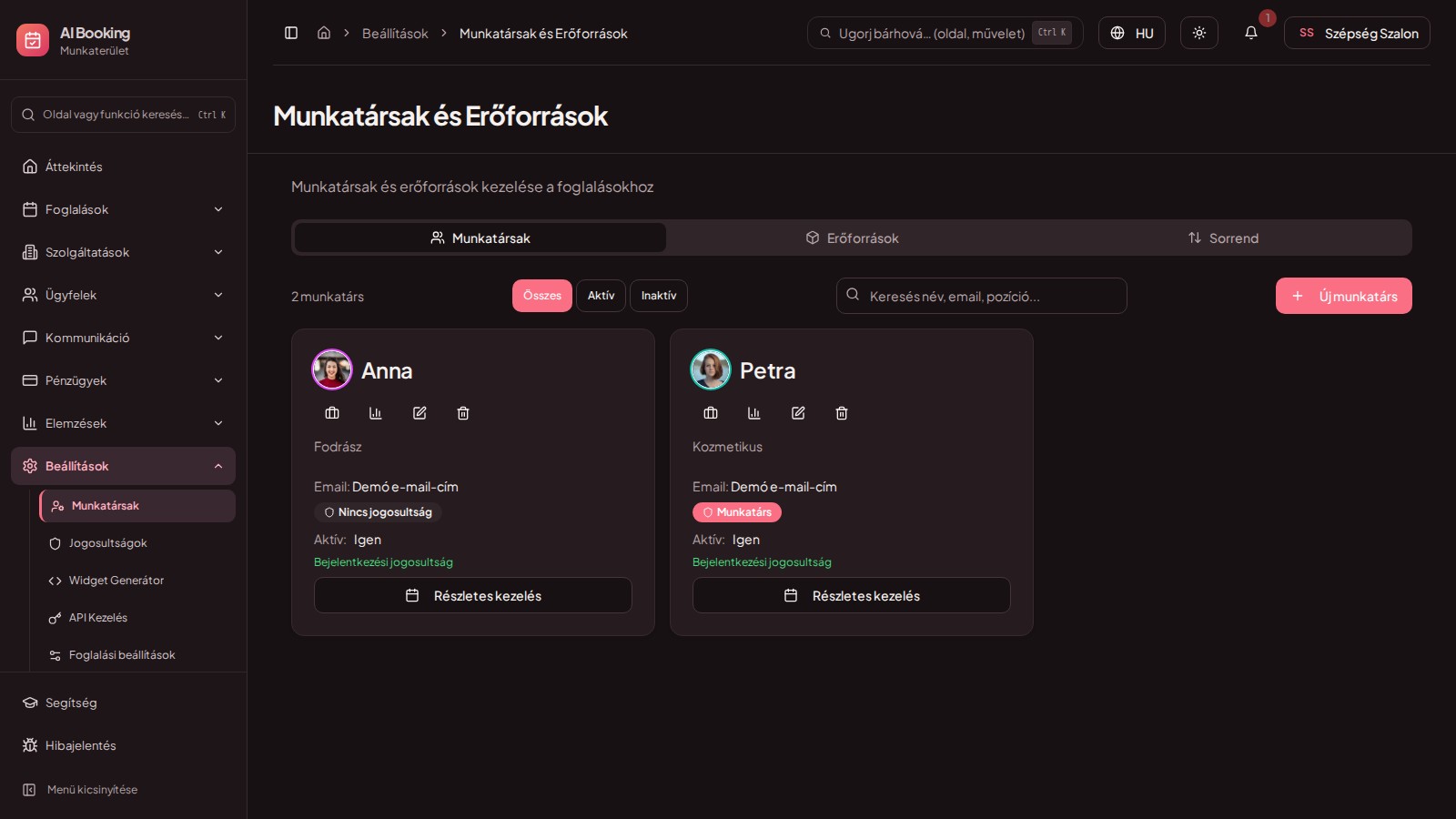This screenshot has width=1456, height=819.
Task: Select Inaktív filter
Action: point(659,296)
